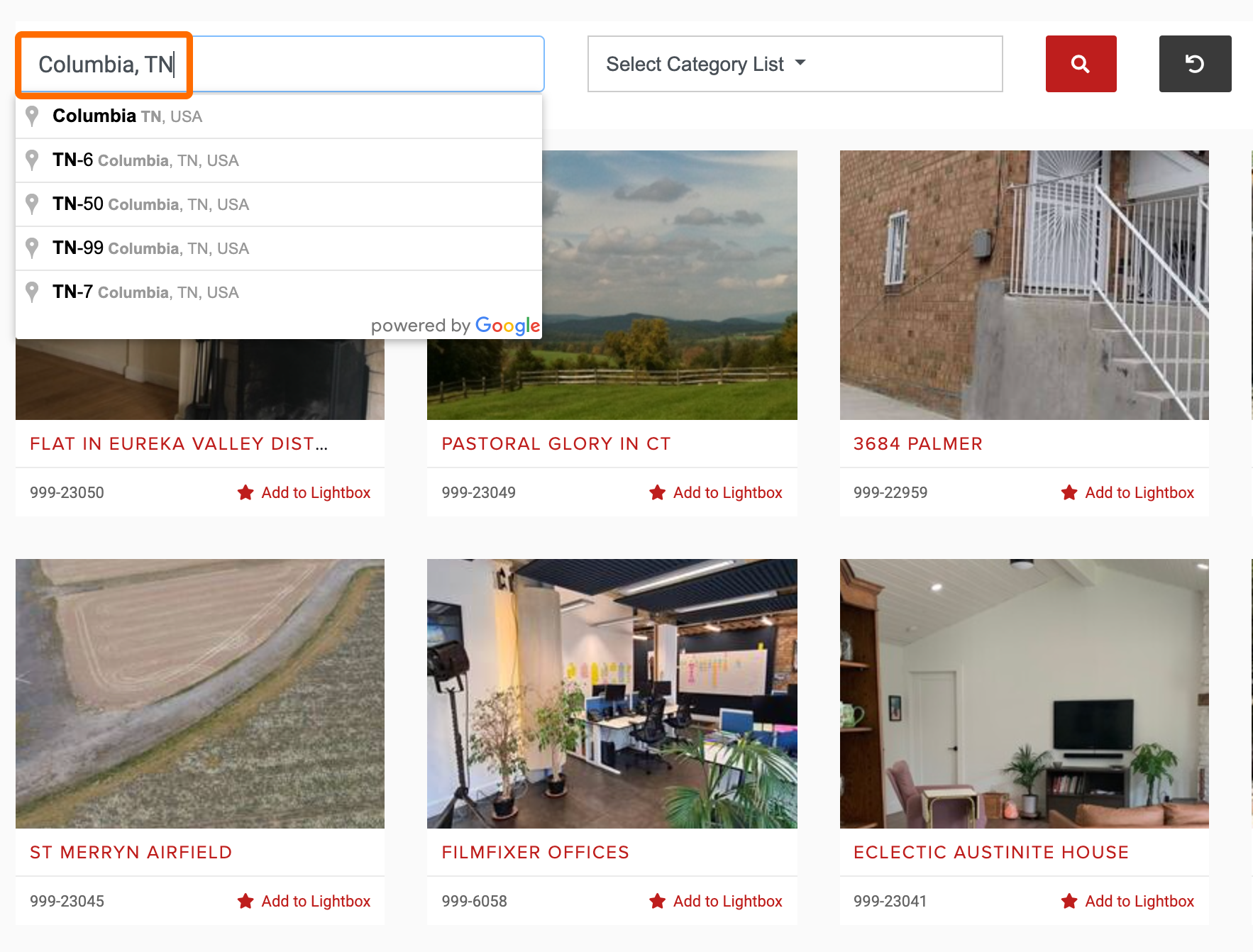Click the Filmfixer Offices interior photo
The height and width of the screenshot is (952, 1253).
tap(612, 694)
